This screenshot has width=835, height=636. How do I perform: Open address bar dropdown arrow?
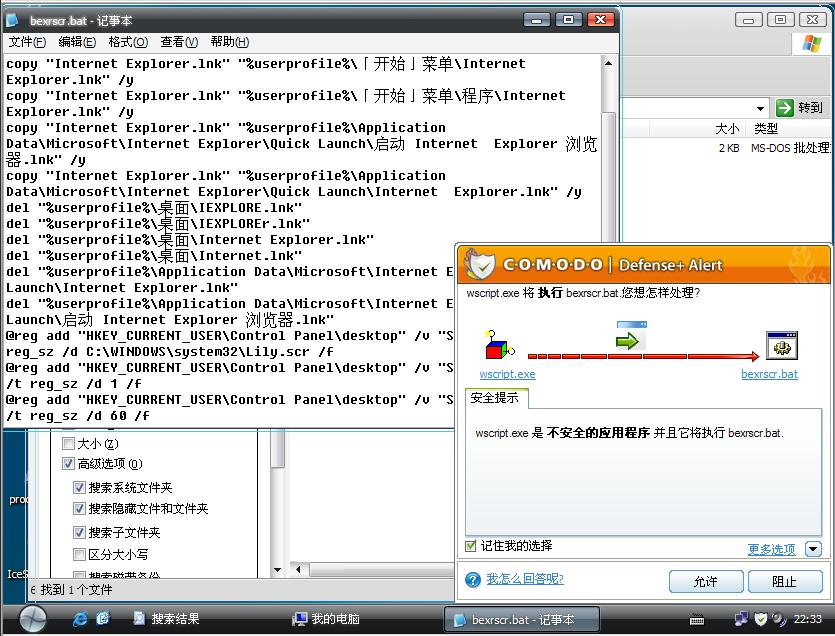click(x=760, y=109)
